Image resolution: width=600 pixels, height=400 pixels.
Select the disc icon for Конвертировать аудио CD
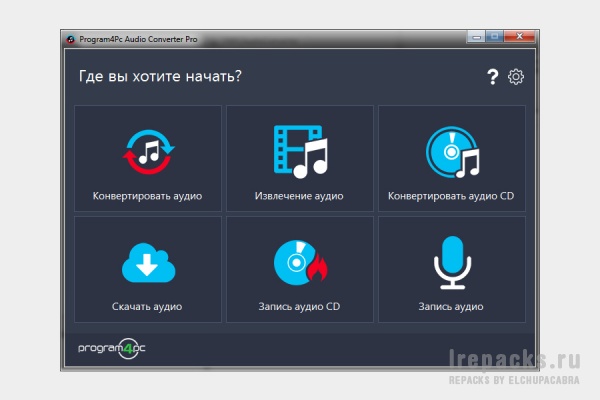tap(453, 152)
